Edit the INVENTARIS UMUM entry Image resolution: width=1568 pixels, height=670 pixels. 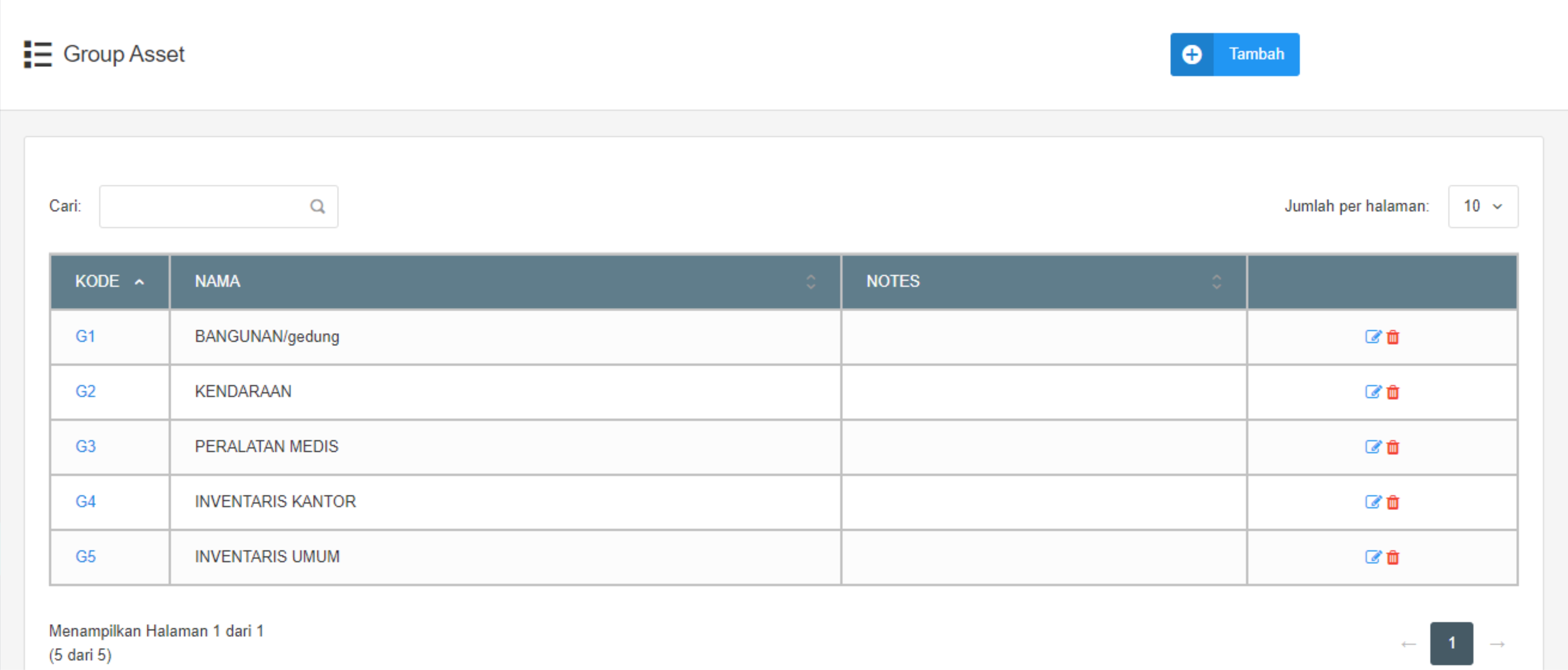(x=1372, y=557)
